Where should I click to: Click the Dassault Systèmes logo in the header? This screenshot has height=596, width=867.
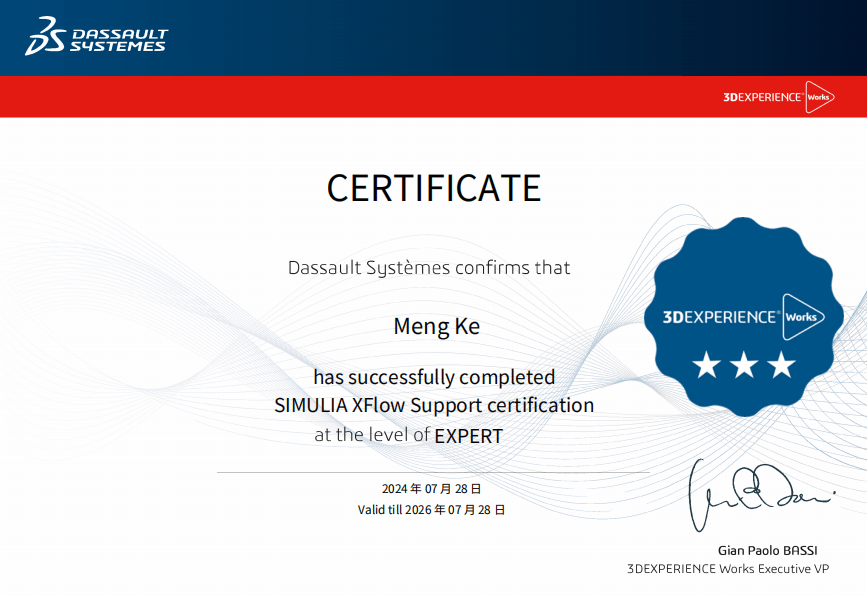click(96, 36)
